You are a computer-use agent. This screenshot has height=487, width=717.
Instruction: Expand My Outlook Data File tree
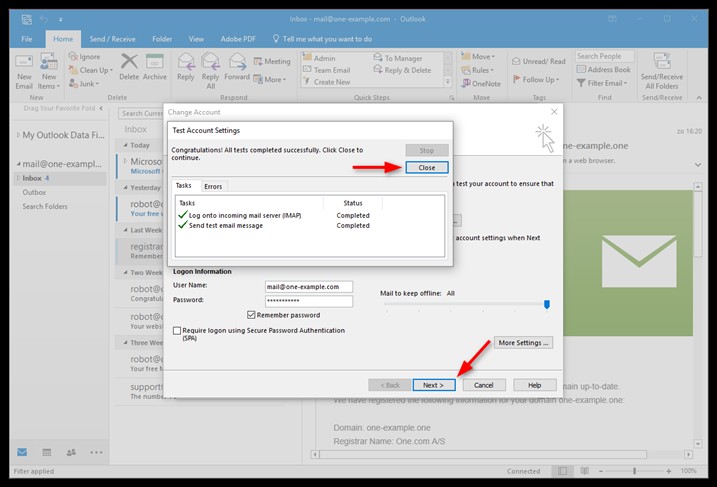tap(18, 135)
